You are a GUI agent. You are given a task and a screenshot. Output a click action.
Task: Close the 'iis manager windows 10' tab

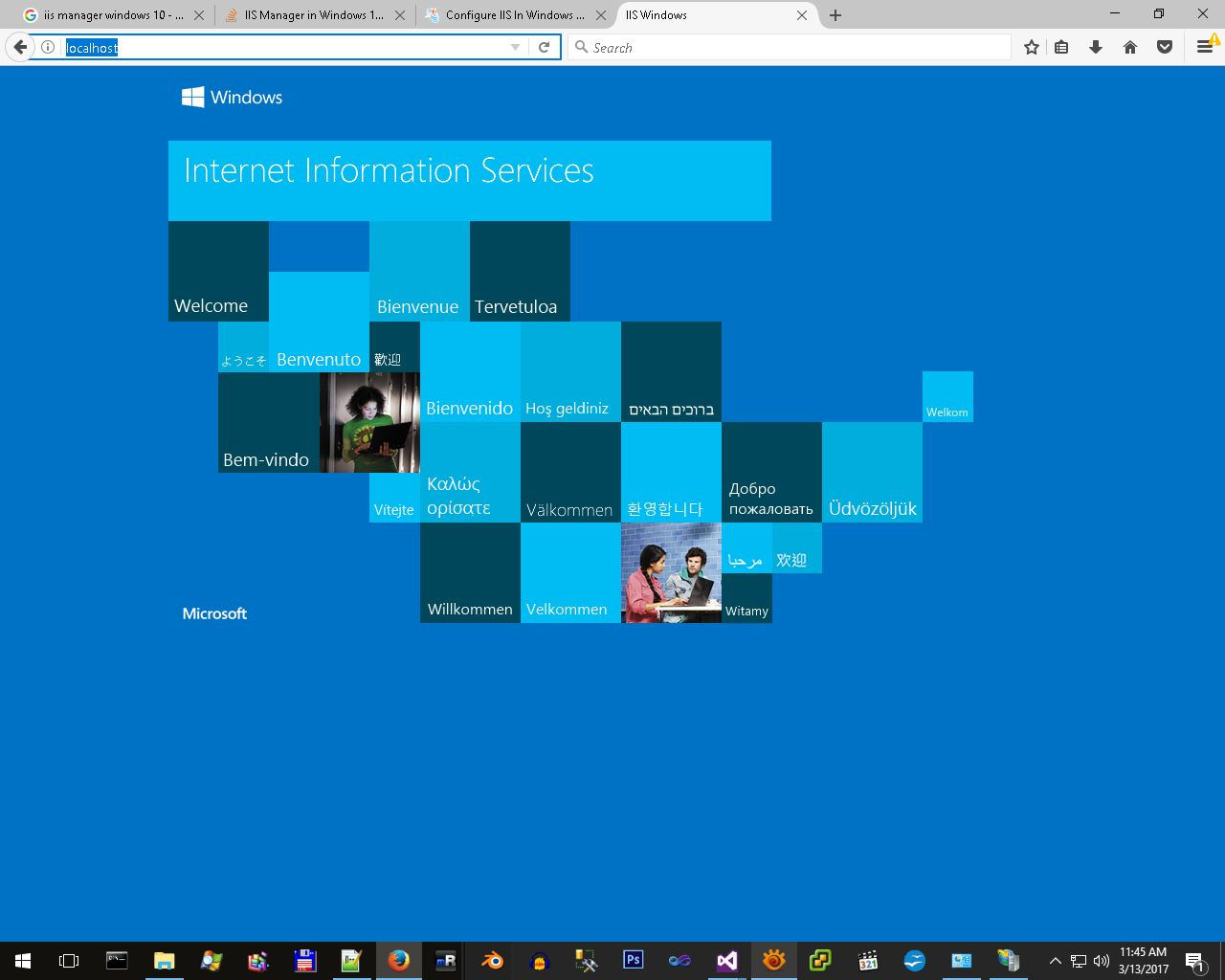coord(199,15)
